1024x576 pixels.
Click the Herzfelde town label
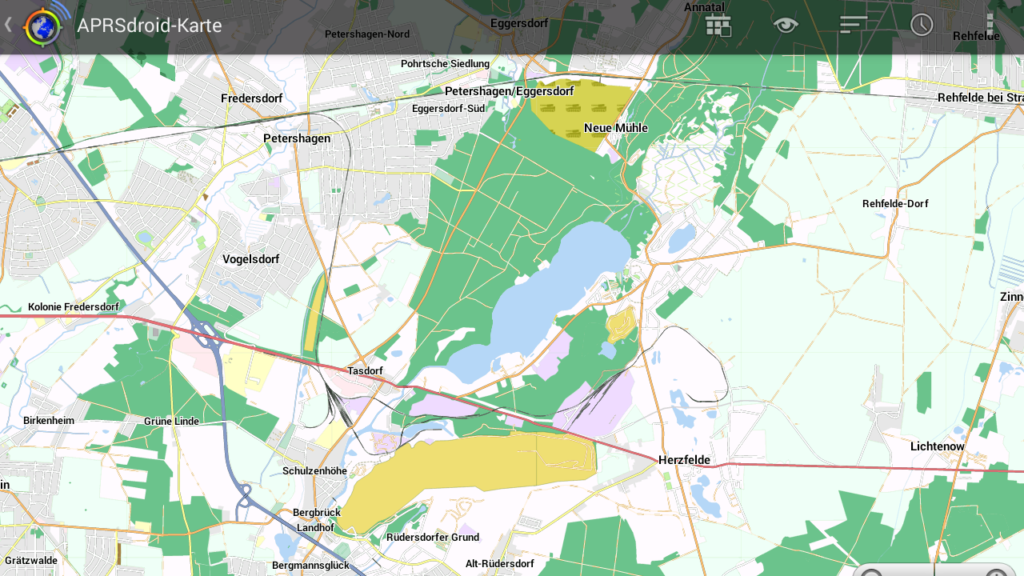(x=684, y=460)
